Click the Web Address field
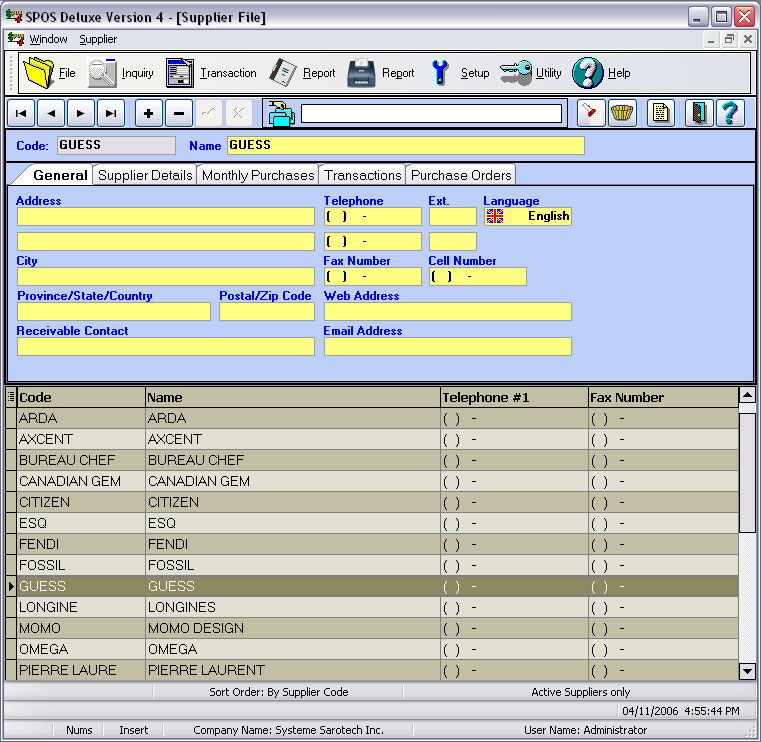This screenshot has height=742, width=761. pyautogui.click(x=447, y=312)
